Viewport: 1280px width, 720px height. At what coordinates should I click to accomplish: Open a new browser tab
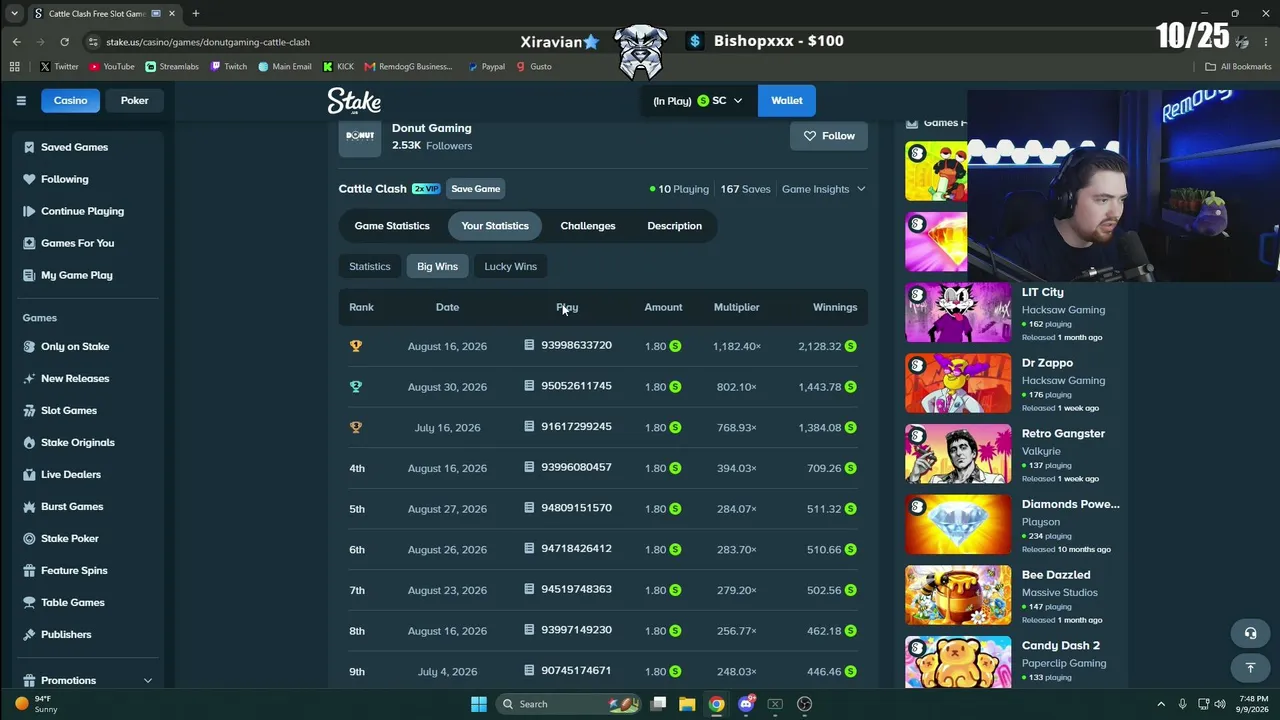[x=196, y=14]
